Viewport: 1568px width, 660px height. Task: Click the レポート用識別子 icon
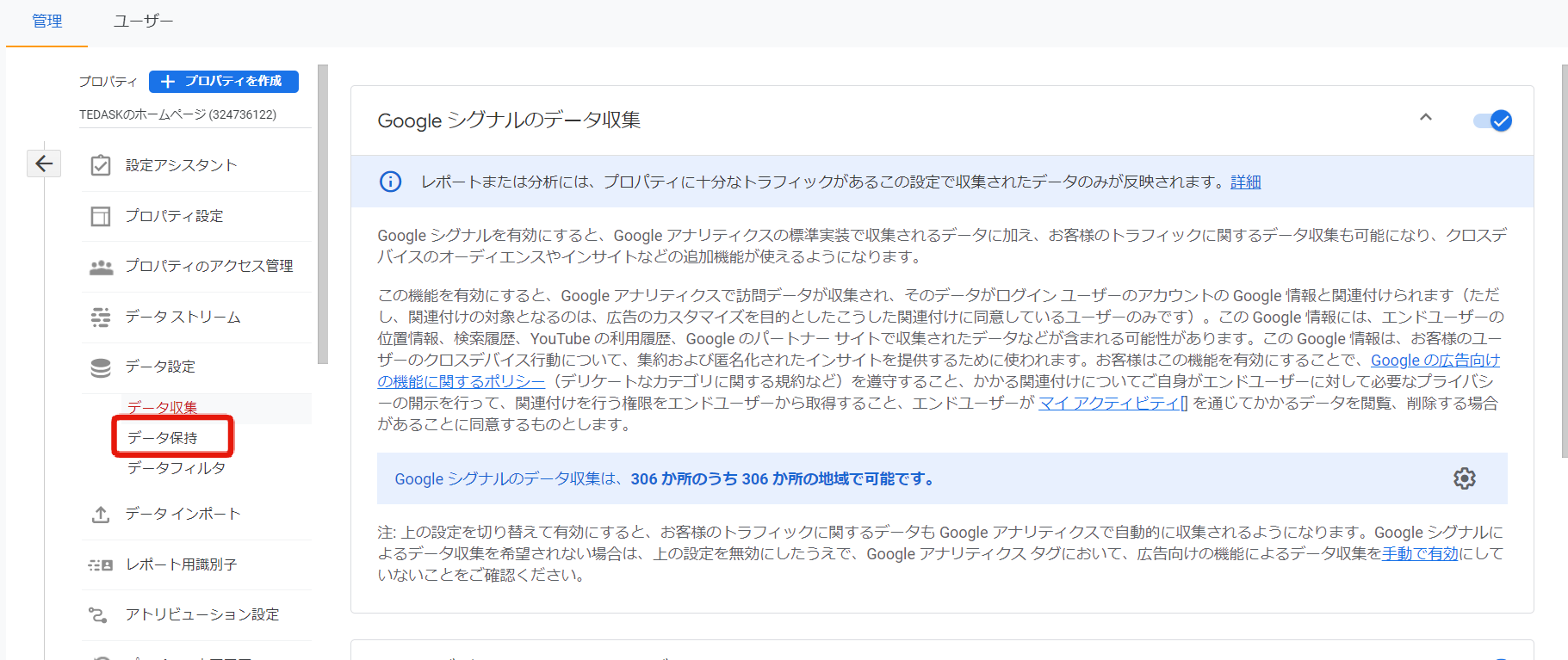click(x=101, y=565)
